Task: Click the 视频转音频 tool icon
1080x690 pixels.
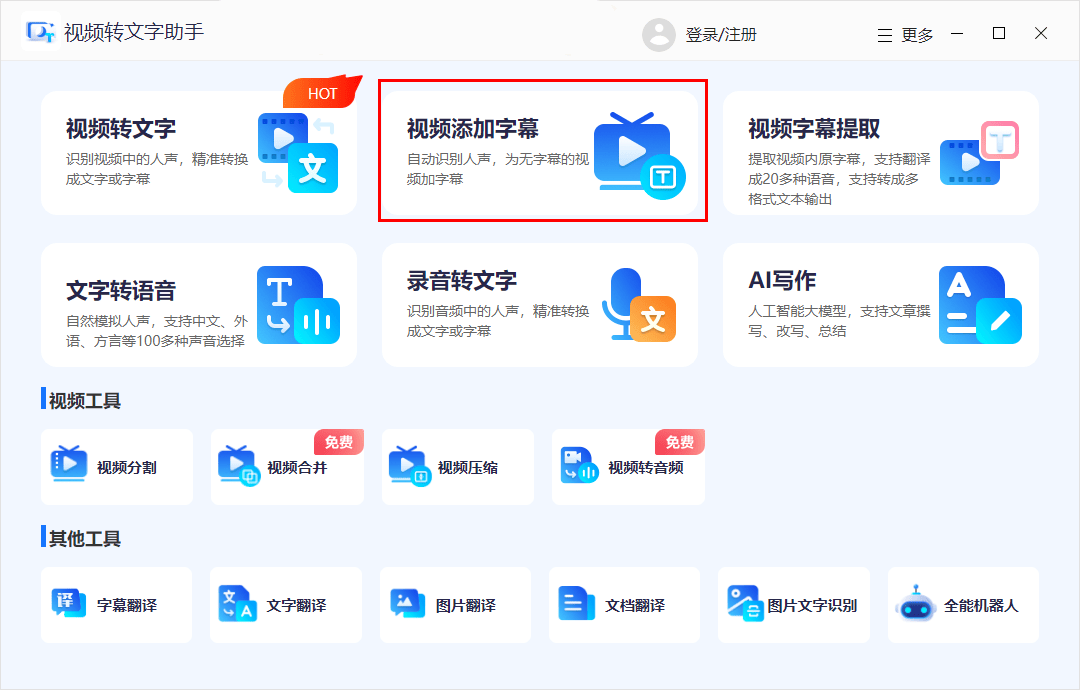Action: [579, 466]
